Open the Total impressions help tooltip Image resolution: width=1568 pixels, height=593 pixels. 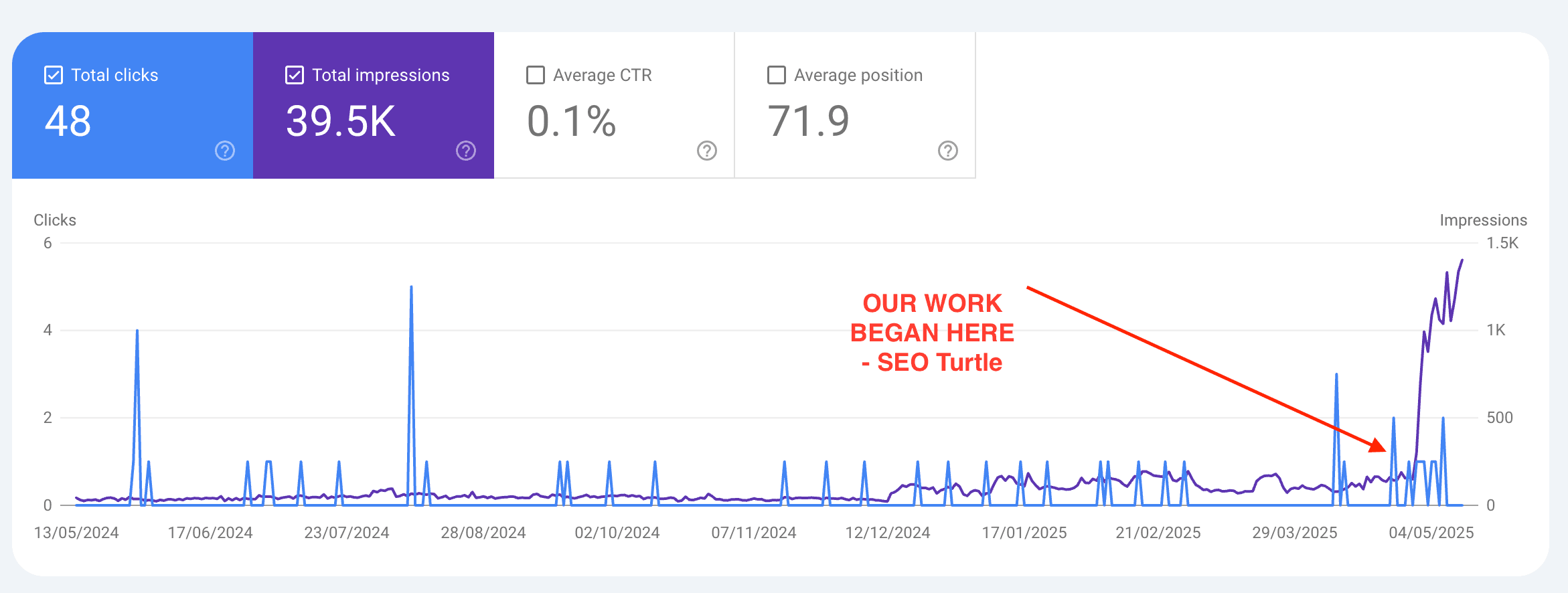(465, 151)
